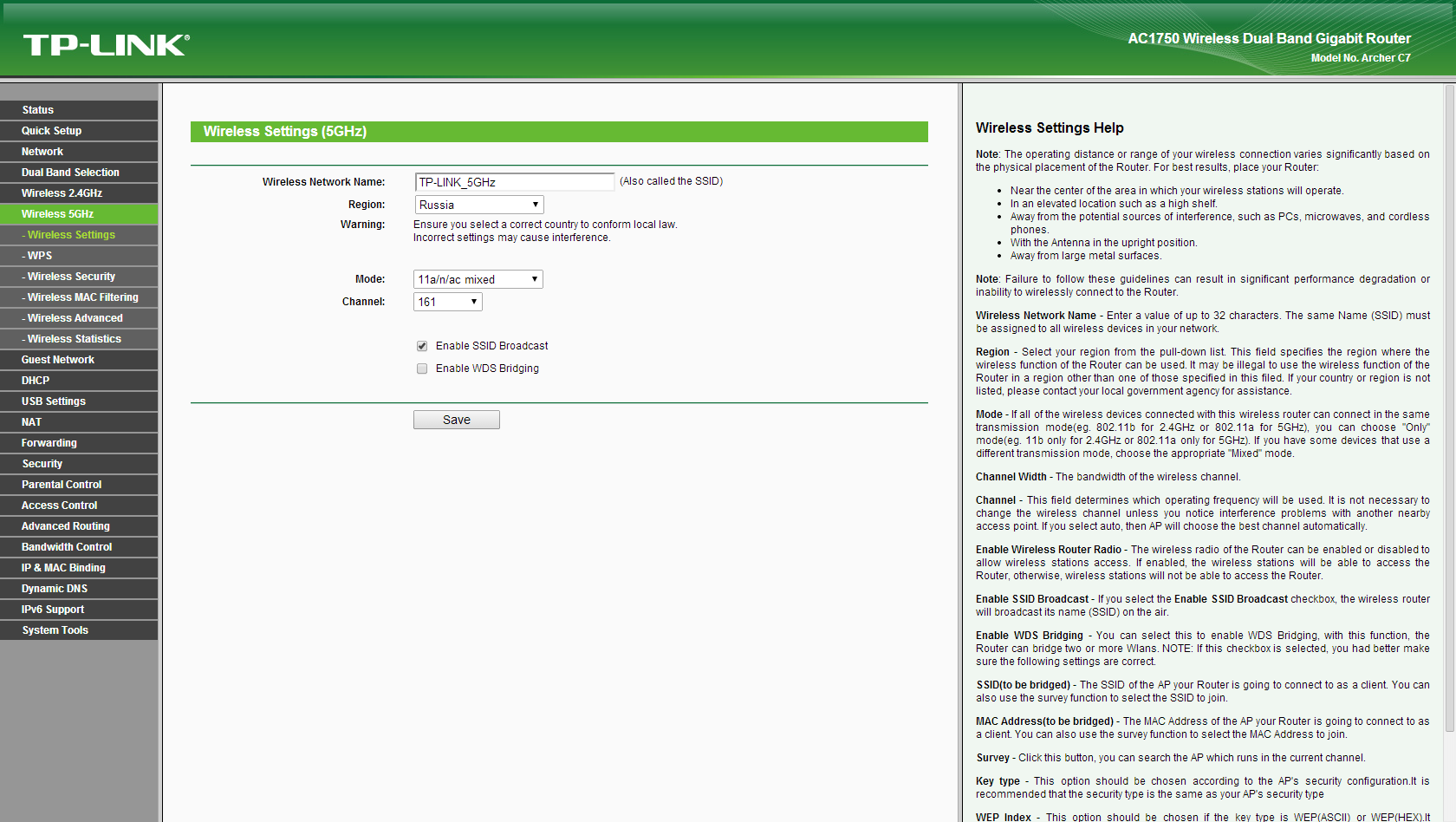Toggle Enable SSID Broadcast checkbox
Screen dimensions: 1456x822
[422, 346]
